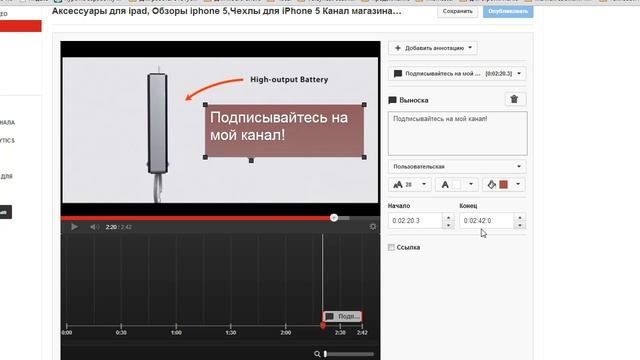This screenshot has width=640, height=360.
Task: Decrease the Начало start time
Action: pos(448,225)
